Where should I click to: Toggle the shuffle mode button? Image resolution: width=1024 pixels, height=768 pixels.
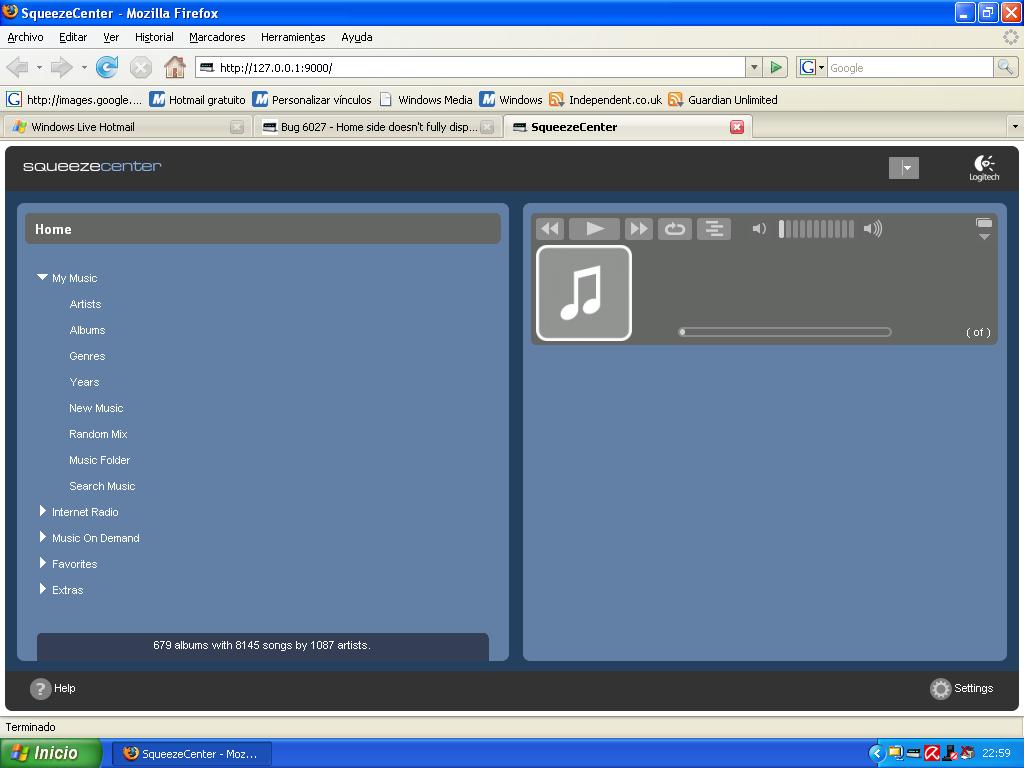point(714,229)
